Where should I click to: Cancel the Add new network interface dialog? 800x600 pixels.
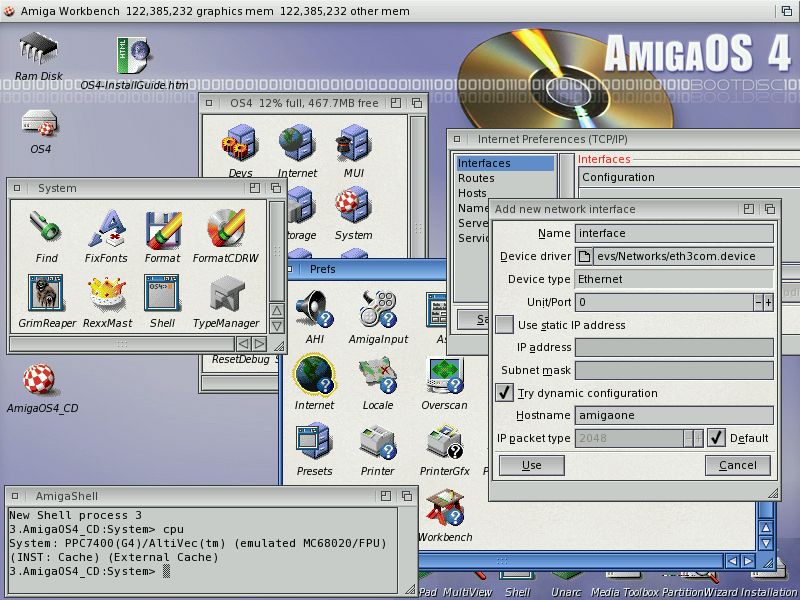(x=738, y=465)
